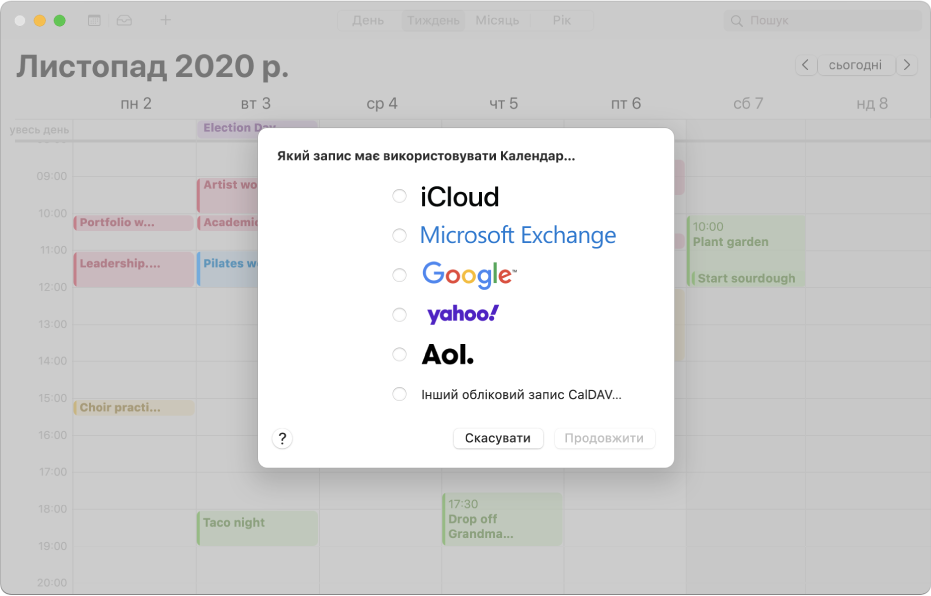Open the Start sourdough event
Screen dimensions: 931x596
point(748,278)
